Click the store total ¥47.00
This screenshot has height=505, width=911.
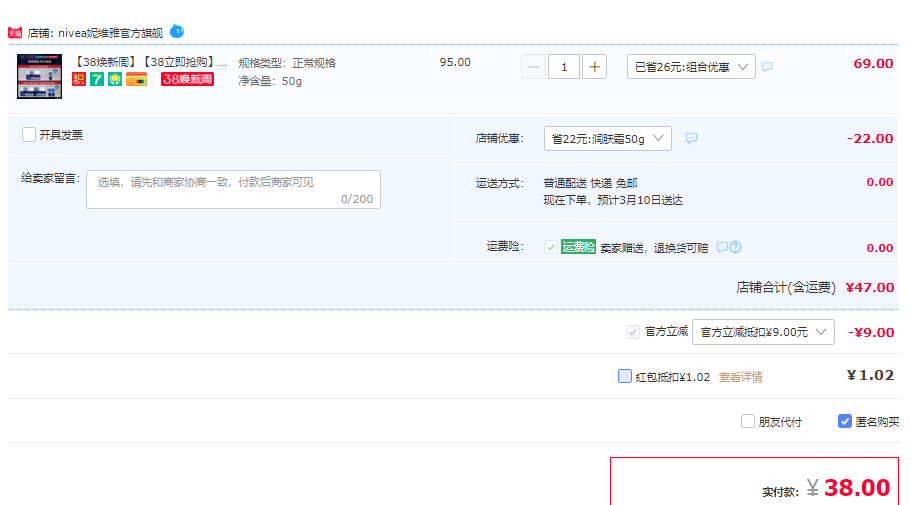[870, 287]
